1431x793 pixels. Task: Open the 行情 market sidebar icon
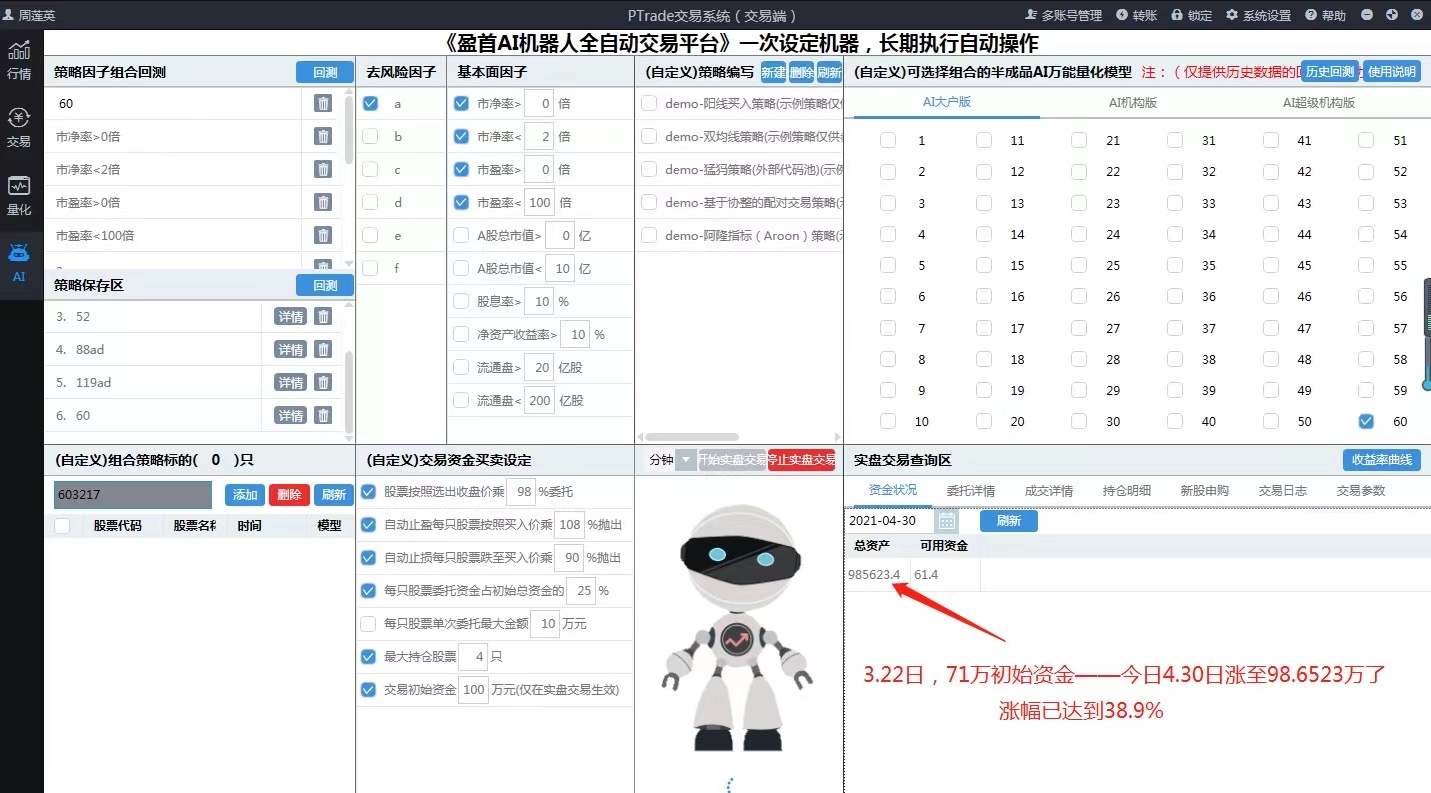point(19,60)
